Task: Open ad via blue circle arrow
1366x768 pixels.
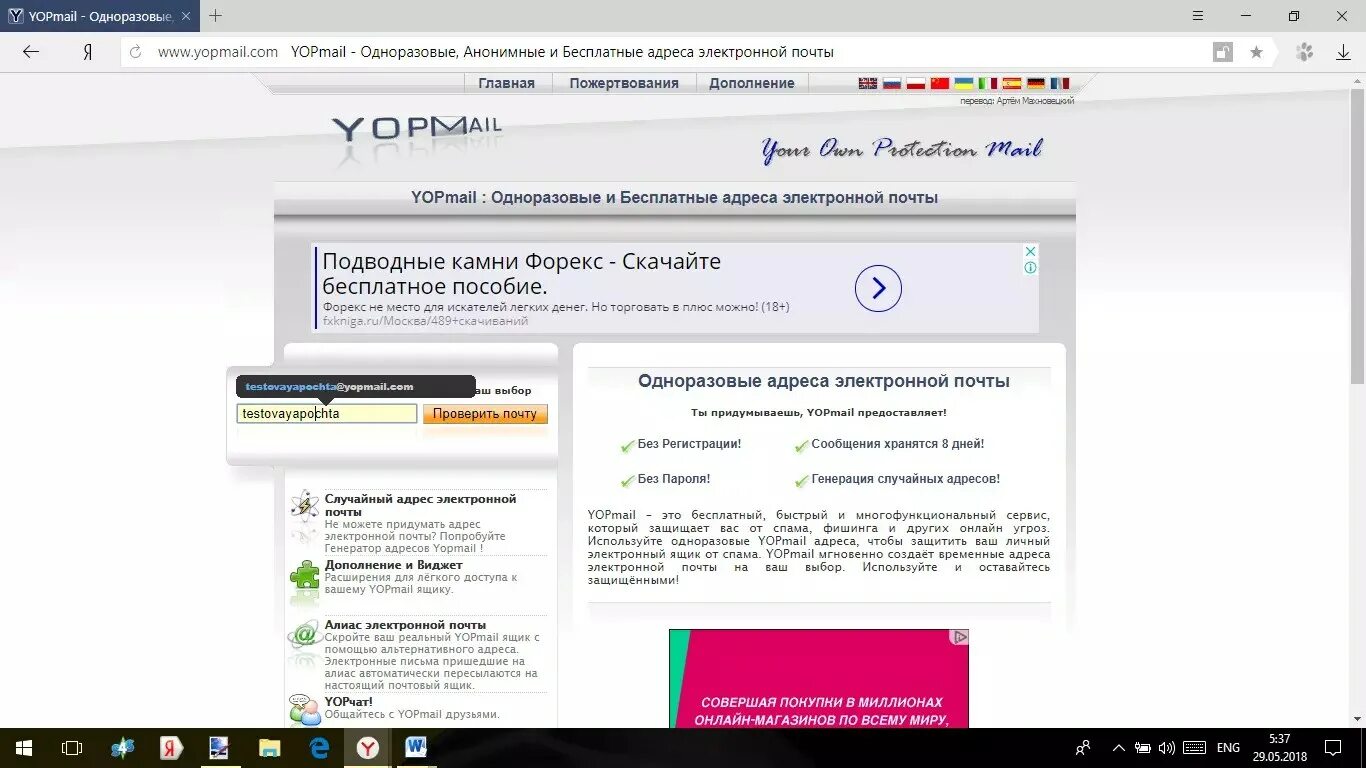Action: (878, 289)
